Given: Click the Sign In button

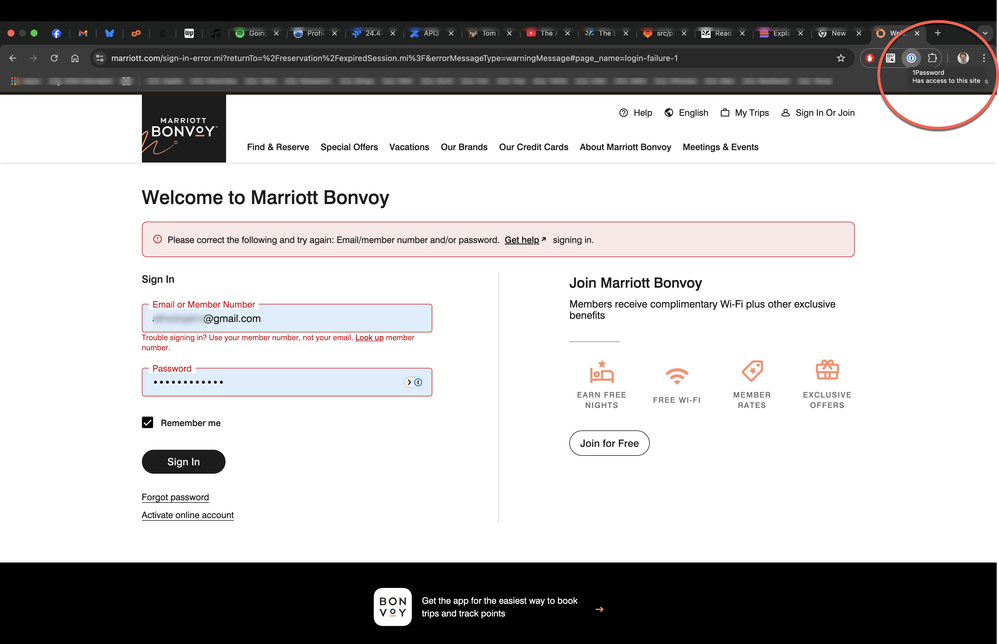Looking at the screenshot, I should tap(183, 462).
